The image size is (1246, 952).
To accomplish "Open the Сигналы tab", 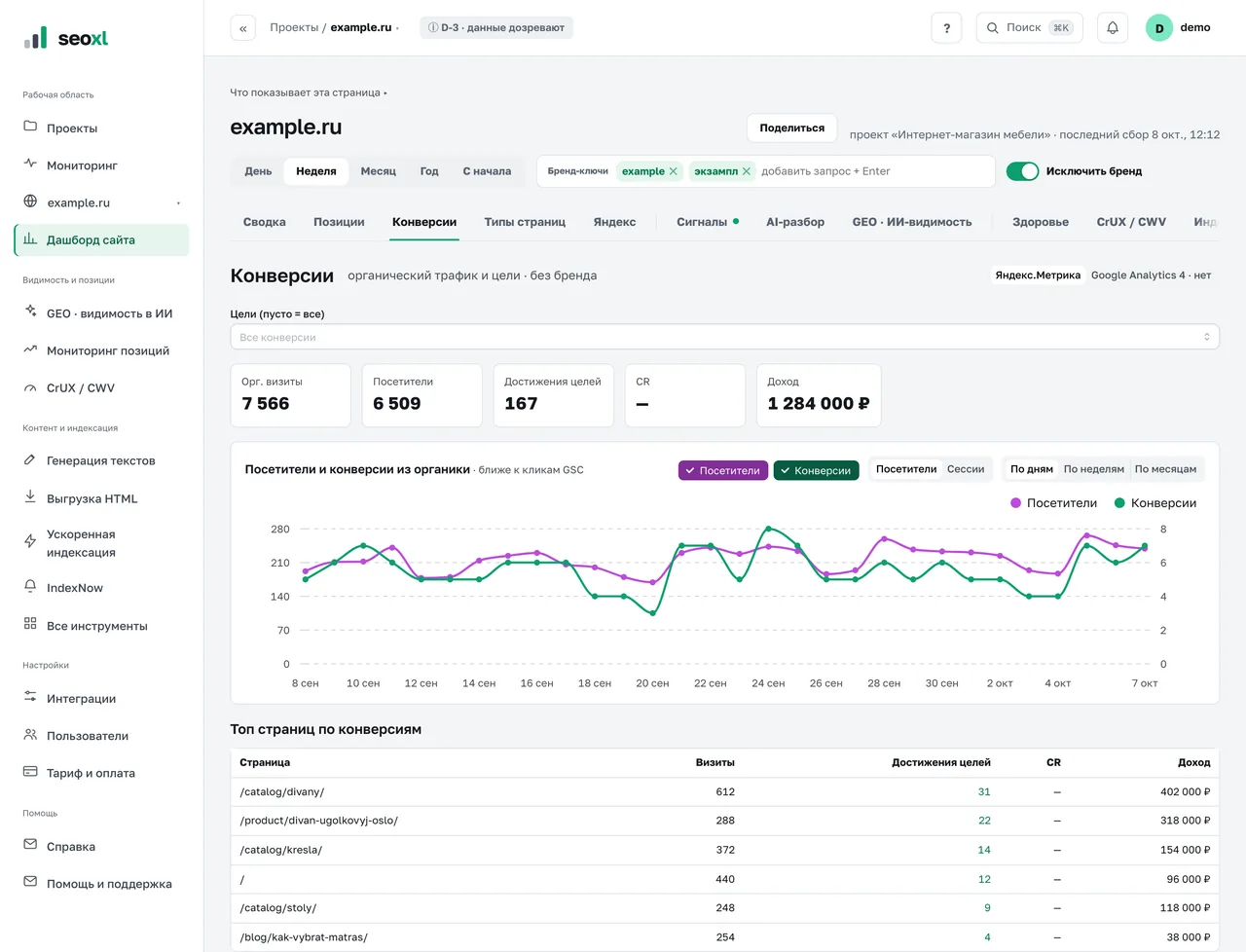I will [x=708, y=222].
